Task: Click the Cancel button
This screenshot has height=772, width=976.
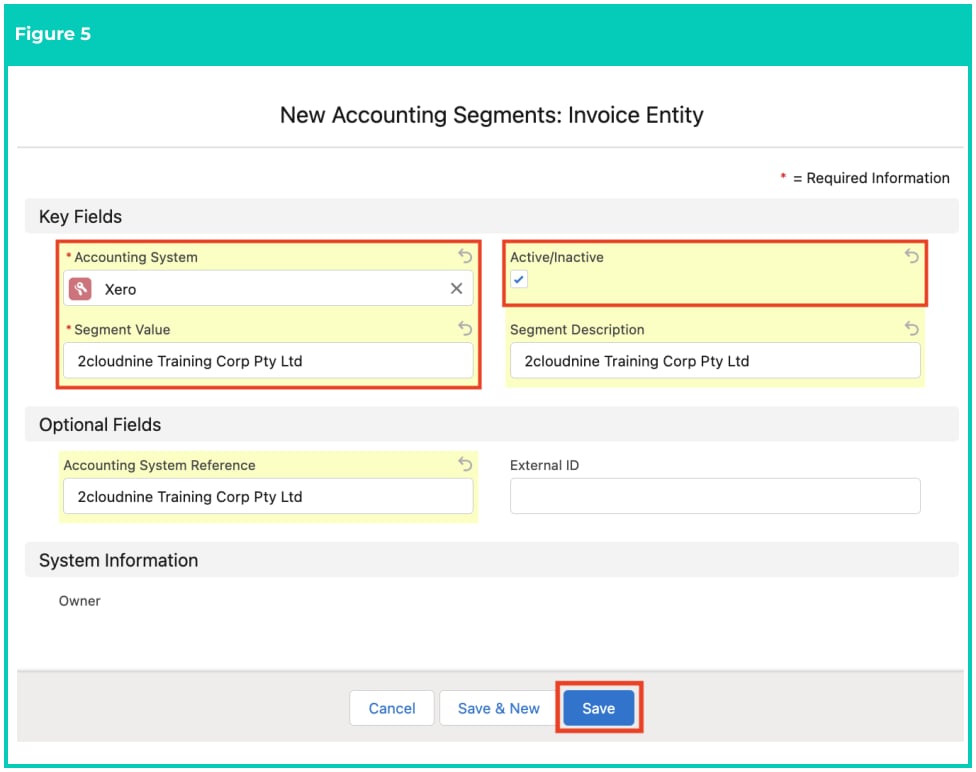Action: (x=392, y=708)
